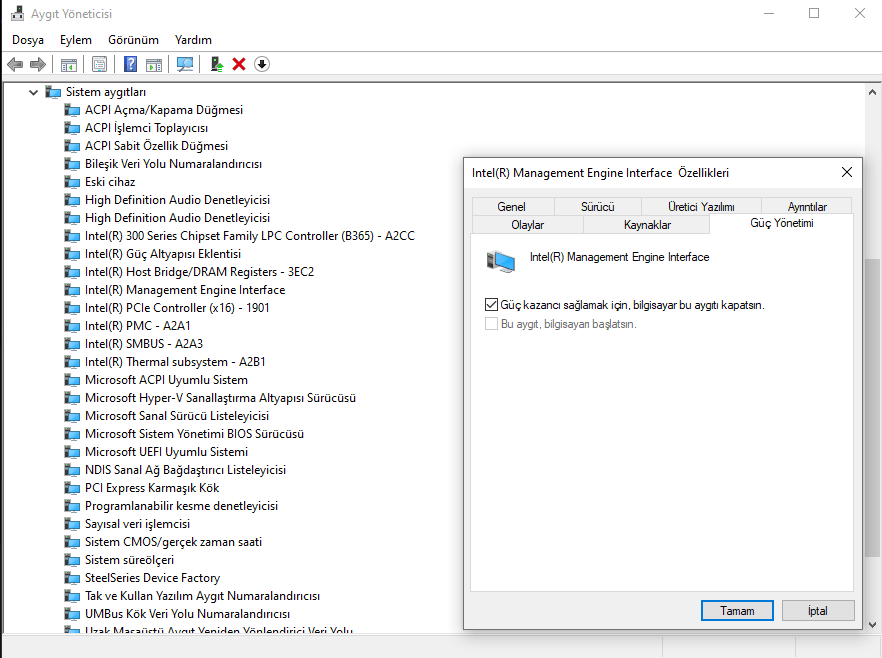882x658 pixels.
Task: Click the icon beside Sayısal veri işlemcisi
Action: coord(72,524)
